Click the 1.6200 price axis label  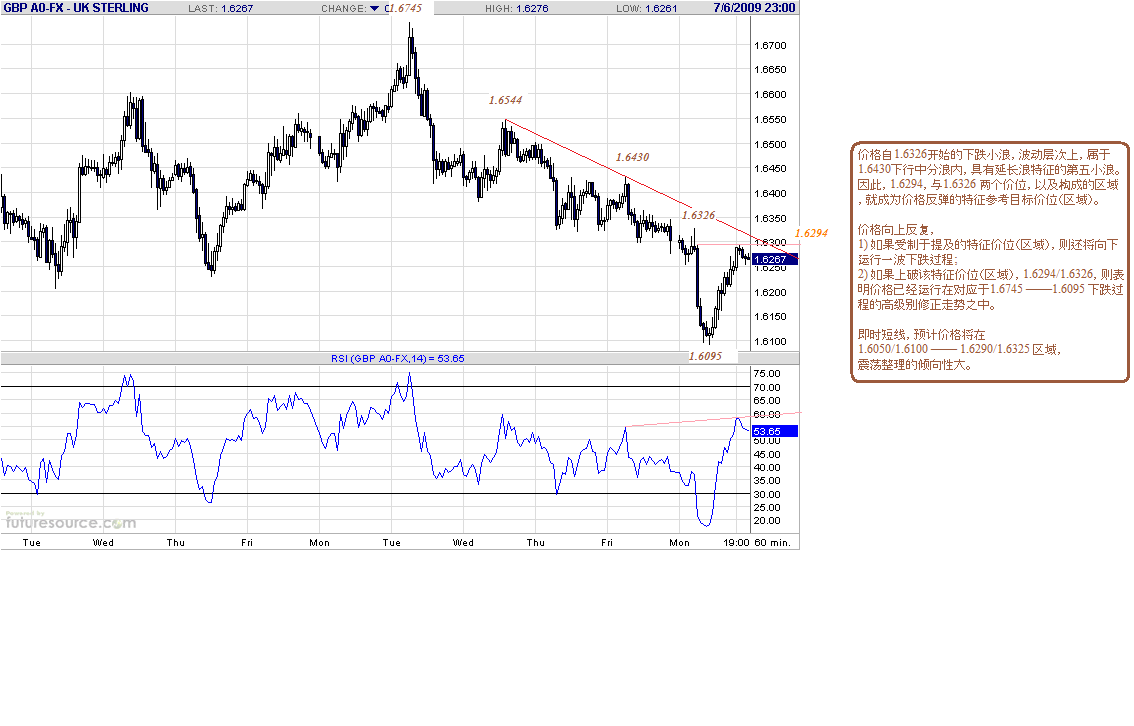click(x=770, y=293)
